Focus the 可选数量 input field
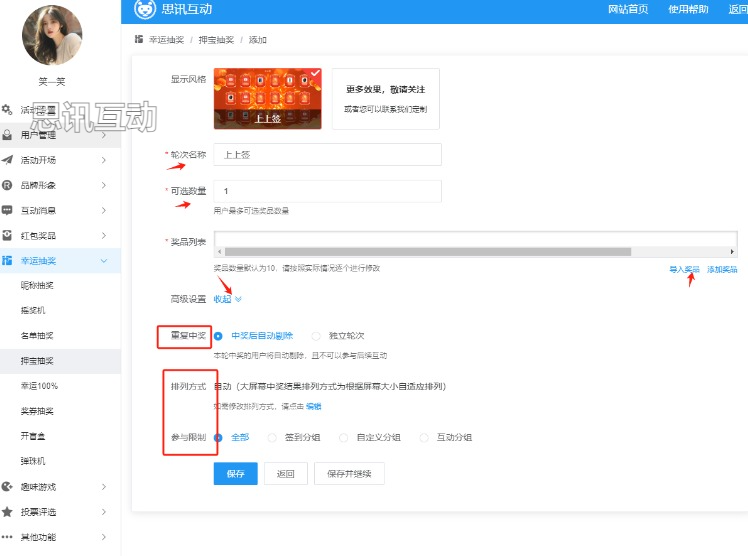The width and height of the screenshot is (748, 556). pyautogui.click(x=327, y=191)
